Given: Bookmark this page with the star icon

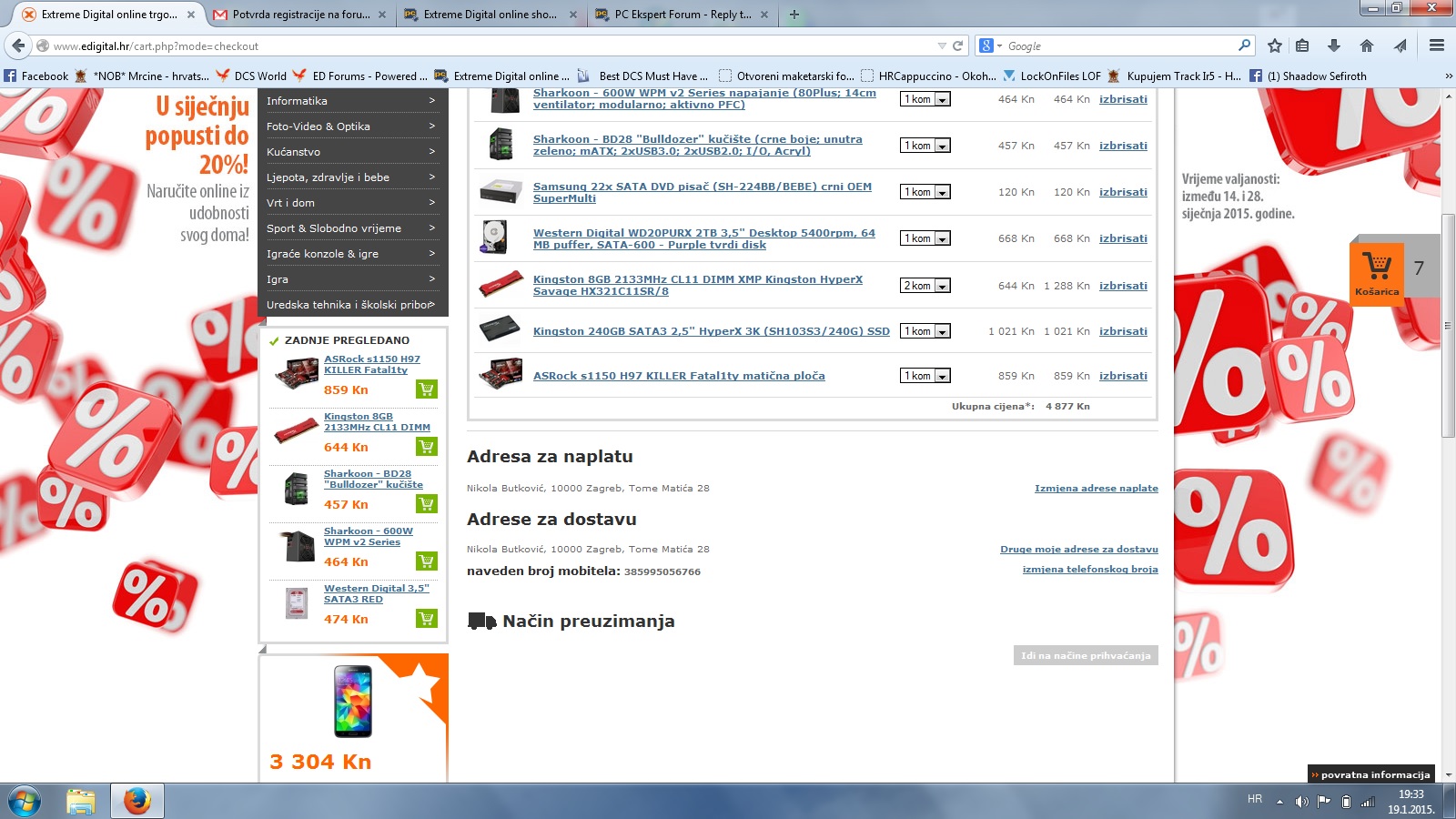Looking at the screenshot, I should click(x=1275, y=45).
